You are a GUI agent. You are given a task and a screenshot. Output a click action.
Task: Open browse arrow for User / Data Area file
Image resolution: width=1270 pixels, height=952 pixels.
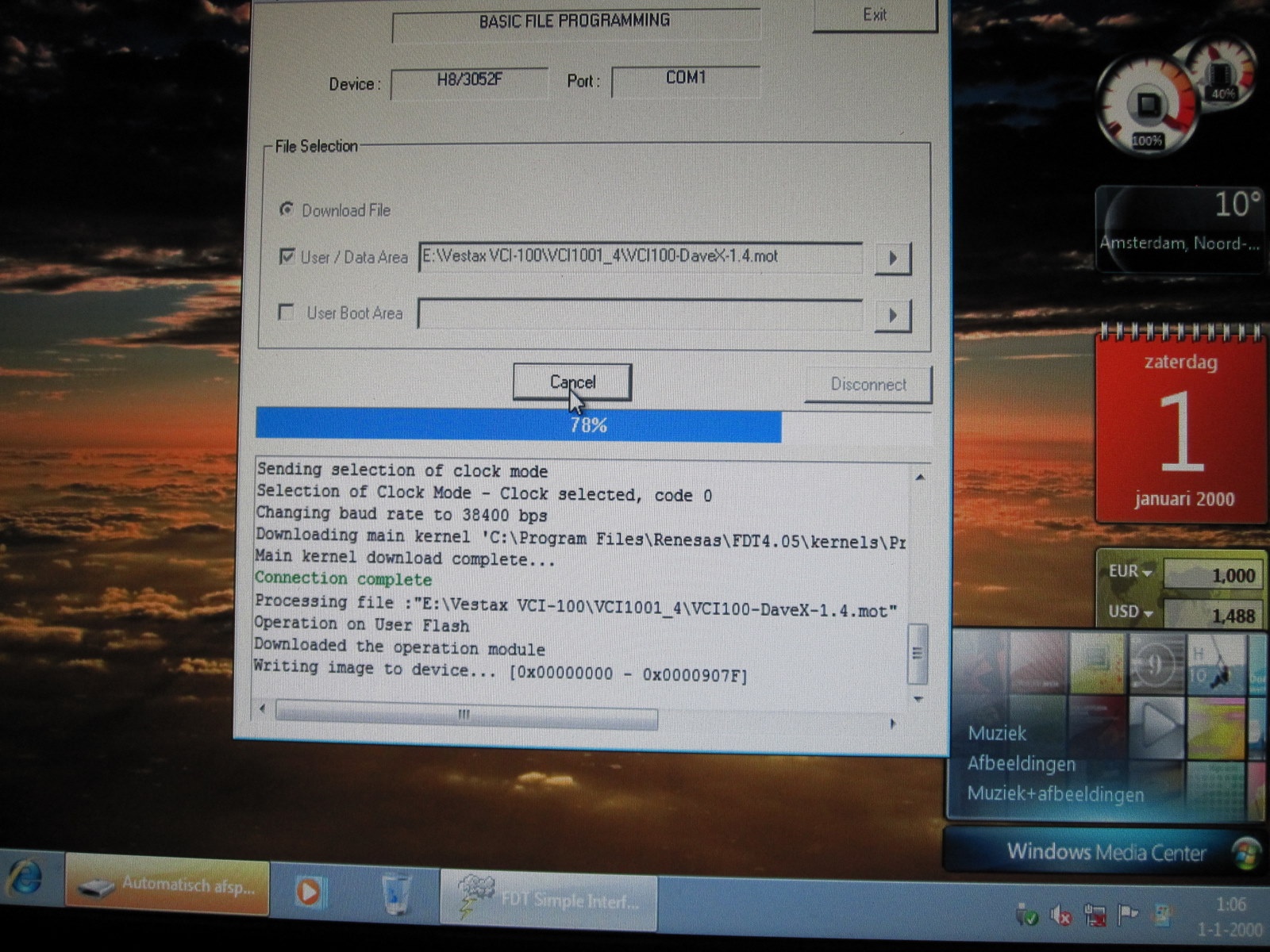click(892, 258)
